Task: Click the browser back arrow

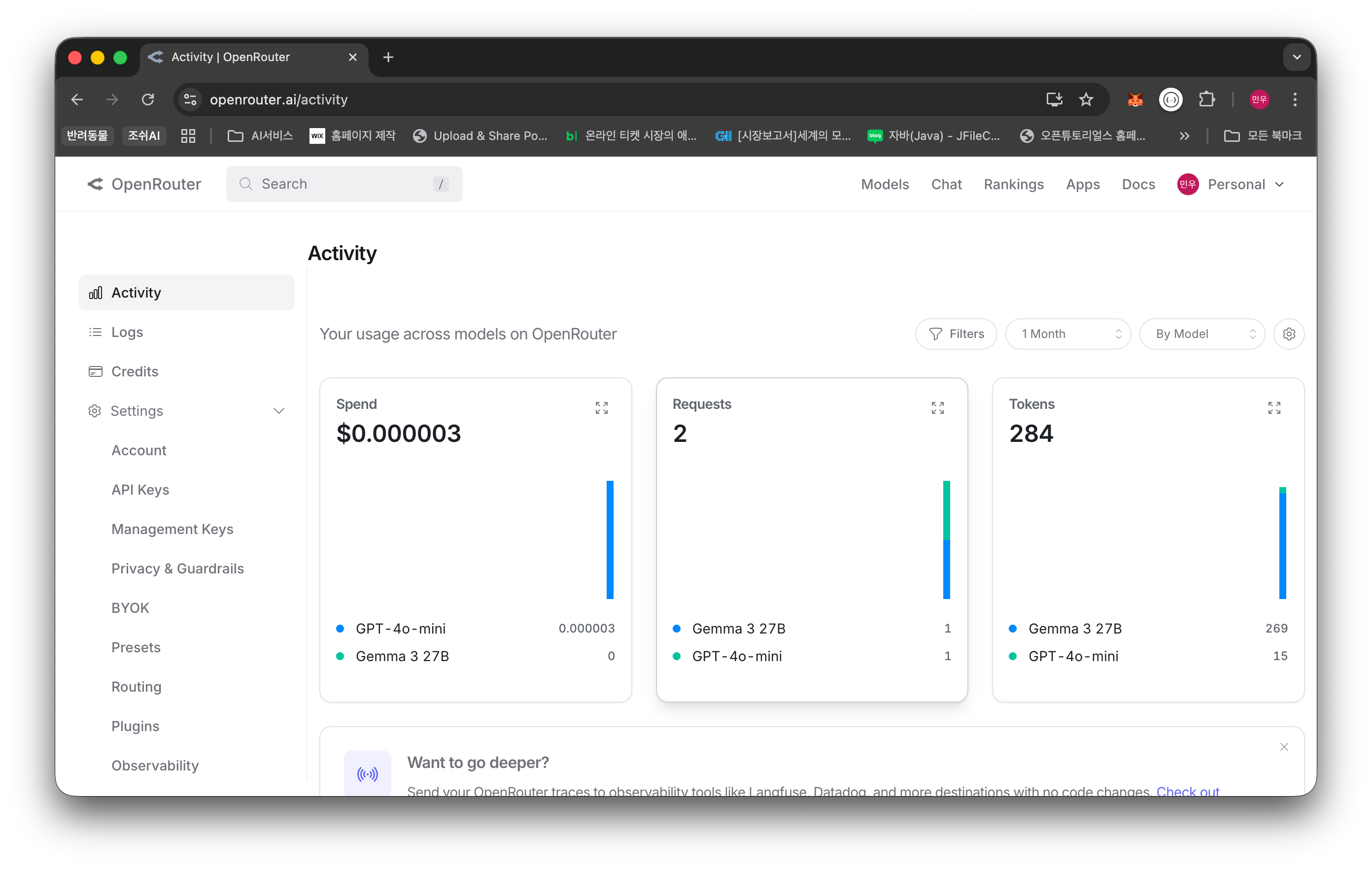Action: click(x=77, y=100)
